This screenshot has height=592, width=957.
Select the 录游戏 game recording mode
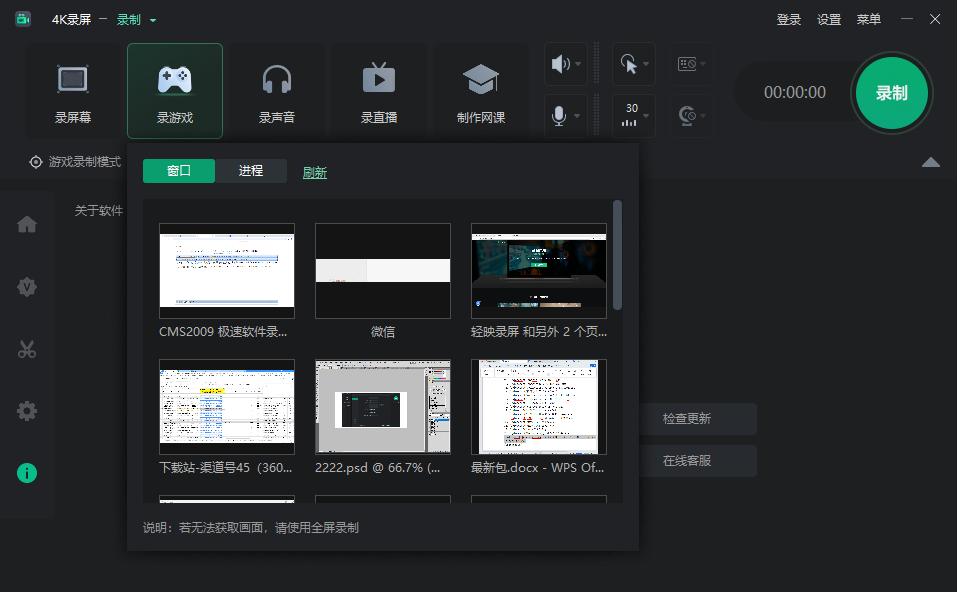[x=175, y=90]
